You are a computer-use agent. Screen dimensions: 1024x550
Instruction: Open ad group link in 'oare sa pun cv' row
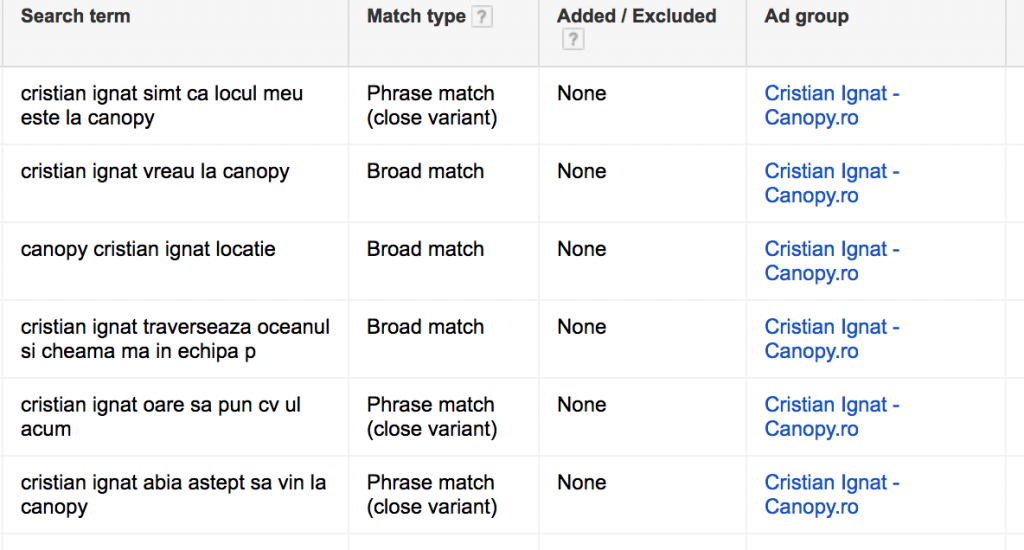[832, 417]
